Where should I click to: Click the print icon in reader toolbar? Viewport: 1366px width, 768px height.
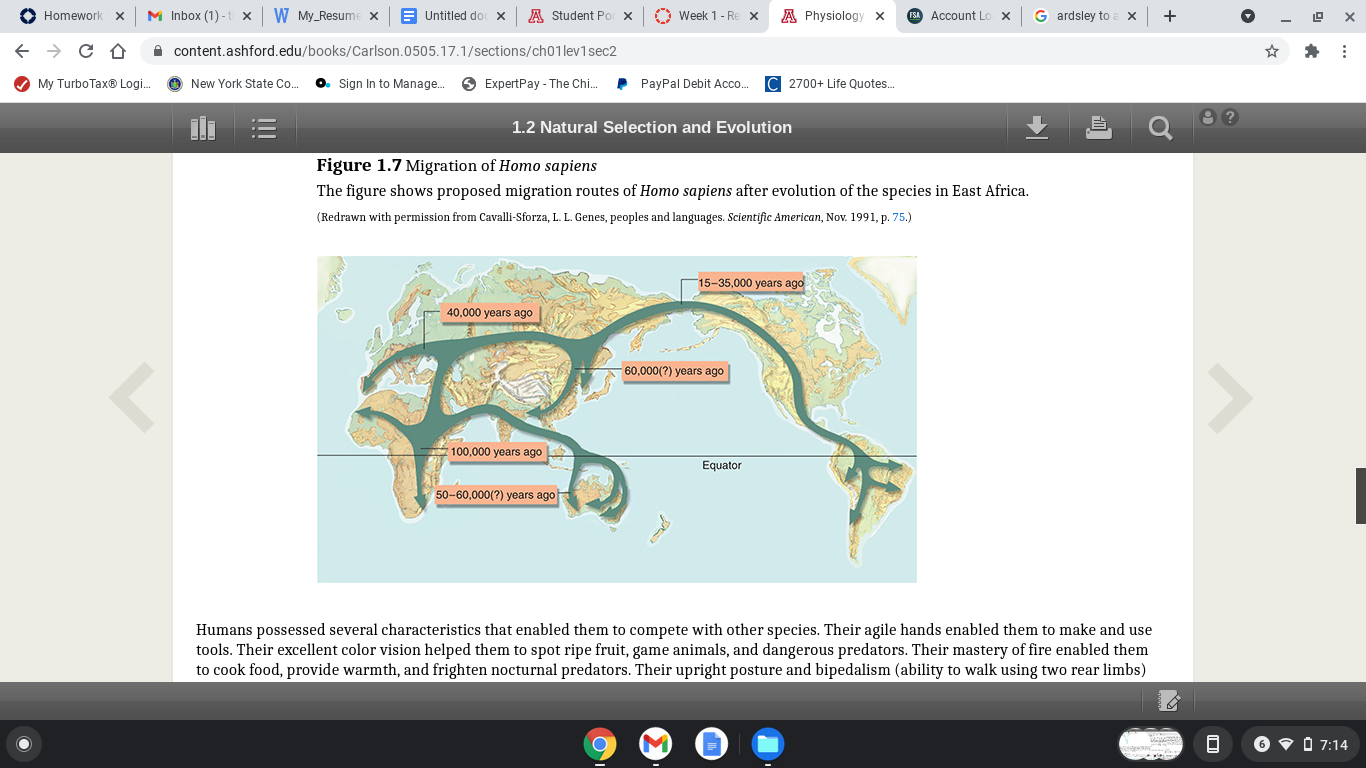(x=1099, y=127)
